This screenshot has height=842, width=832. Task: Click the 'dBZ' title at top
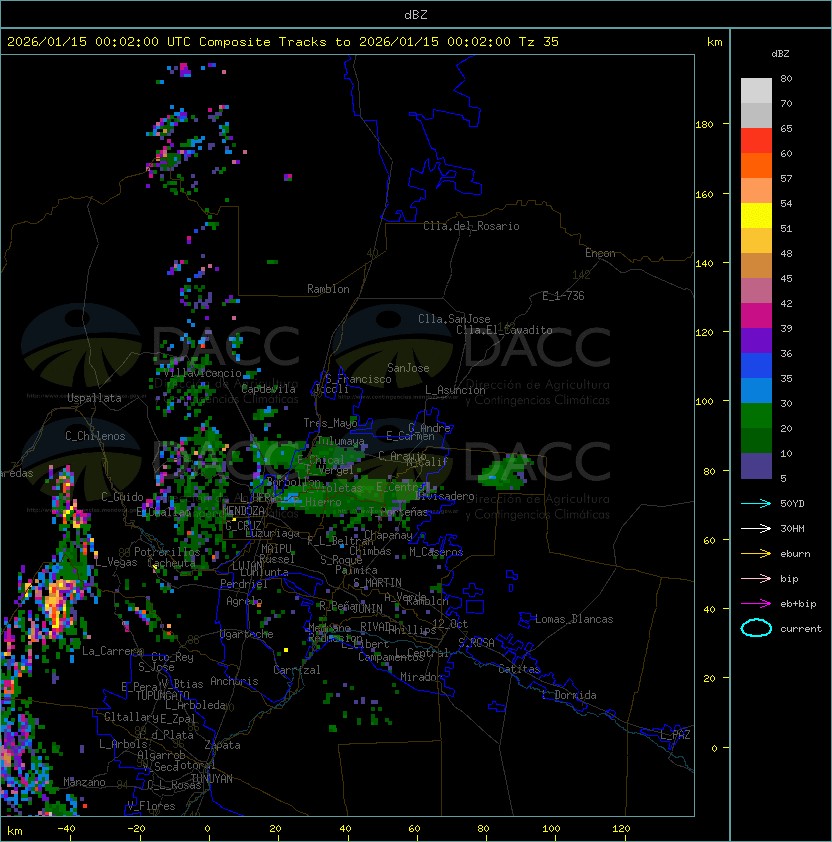tap(416, 14)
